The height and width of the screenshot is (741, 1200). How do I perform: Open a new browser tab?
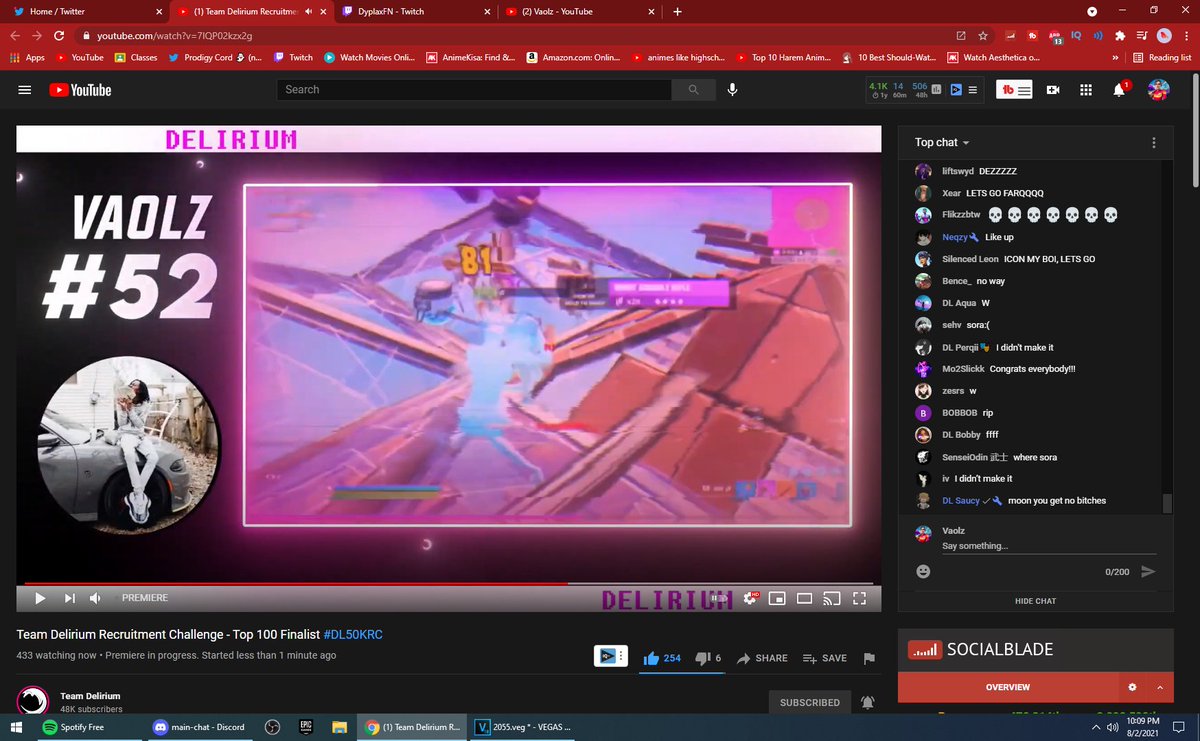pyautogui.click(x=677, y=12)
